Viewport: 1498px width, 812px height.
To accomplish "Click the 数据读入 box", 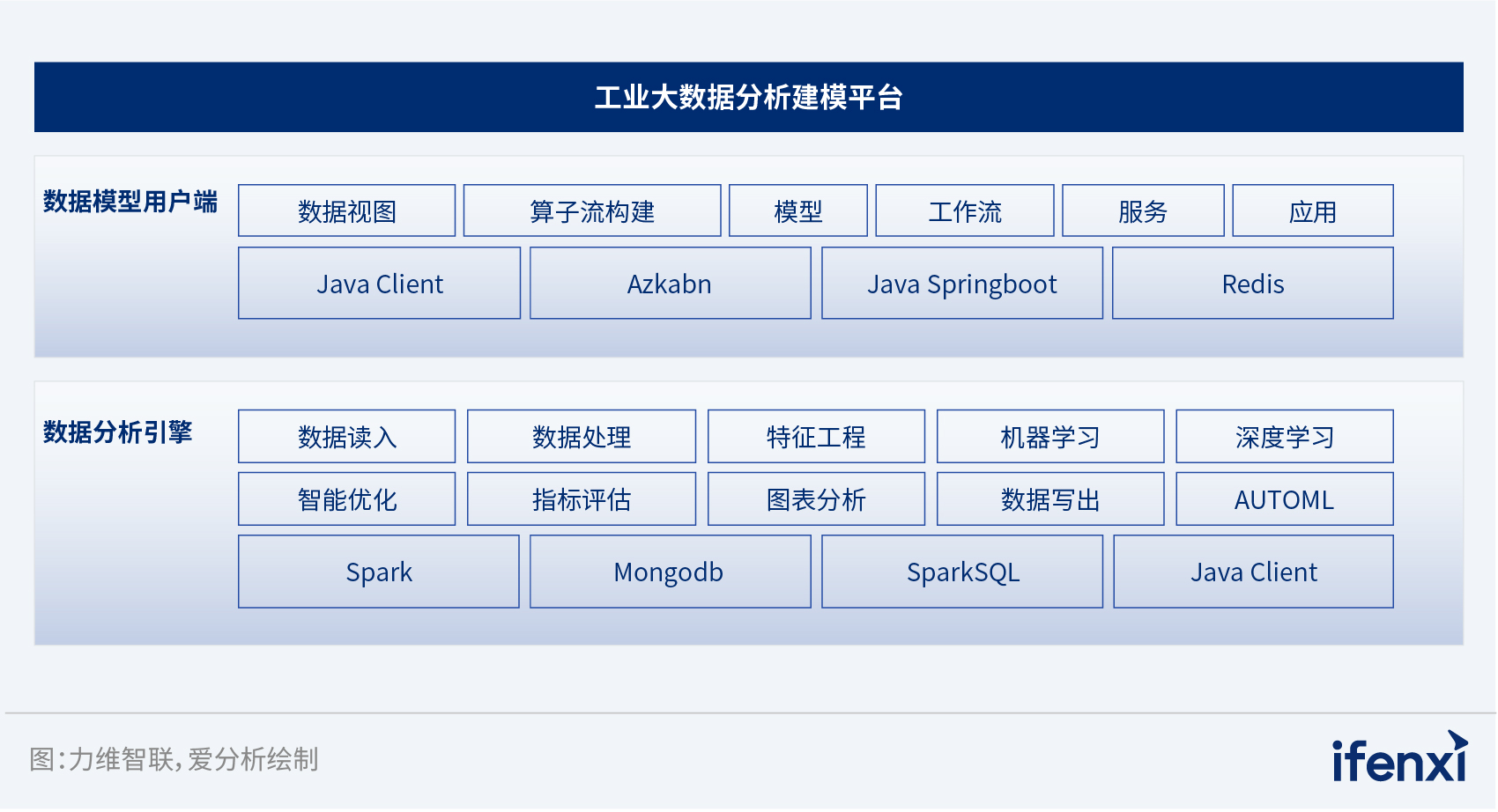I will [346, 437].
